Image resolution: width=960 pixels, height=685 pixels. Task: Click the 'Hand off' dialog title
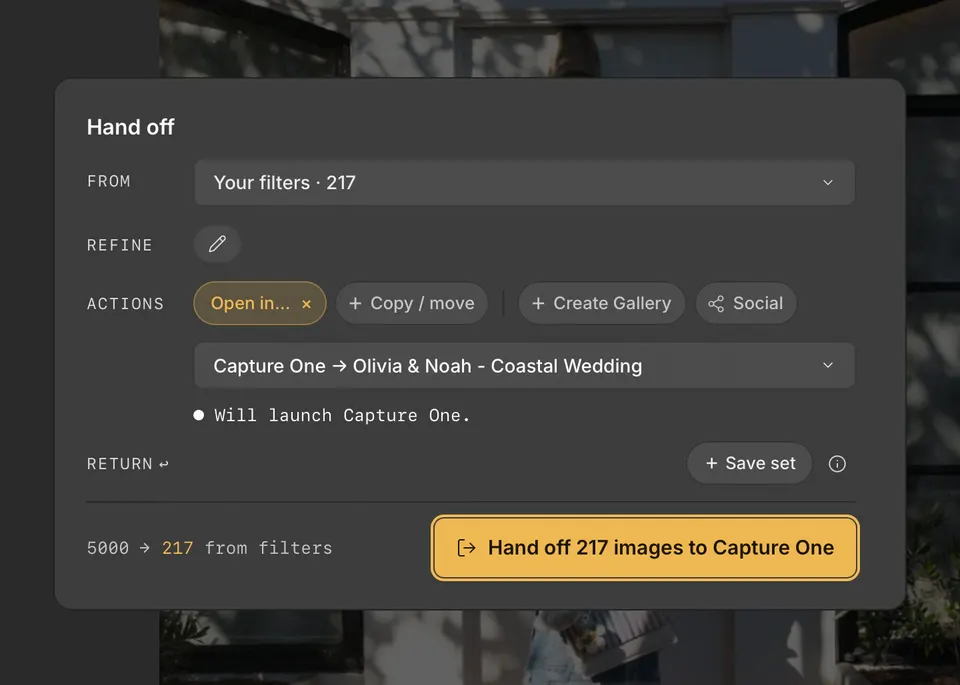click(x=130, y=127)
